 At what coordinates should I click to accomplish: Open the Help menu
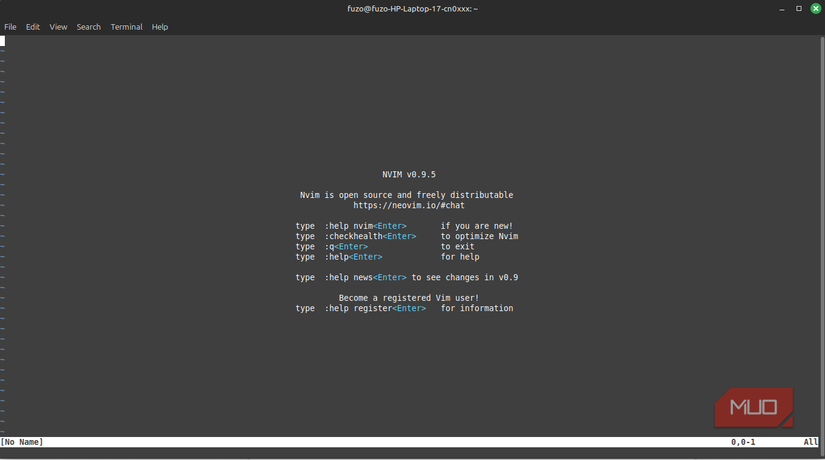159,27
